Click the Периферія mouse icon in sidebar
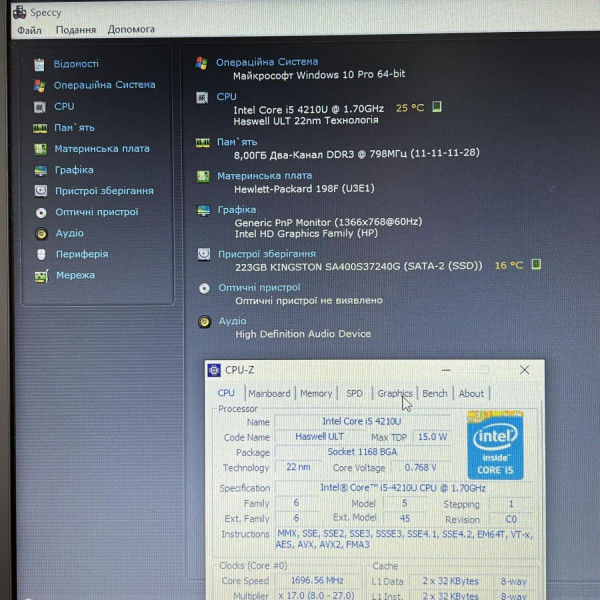 (41, 254)
